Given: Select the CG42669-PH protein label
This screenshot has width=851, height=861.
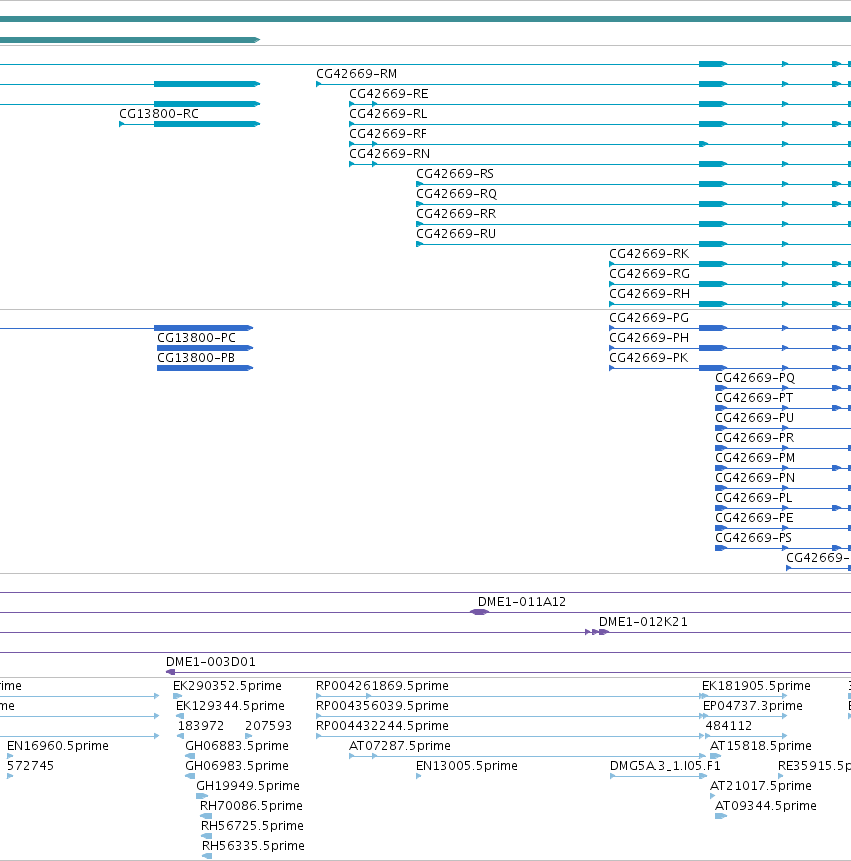Looking at the screenshot, I should [649, 338].
